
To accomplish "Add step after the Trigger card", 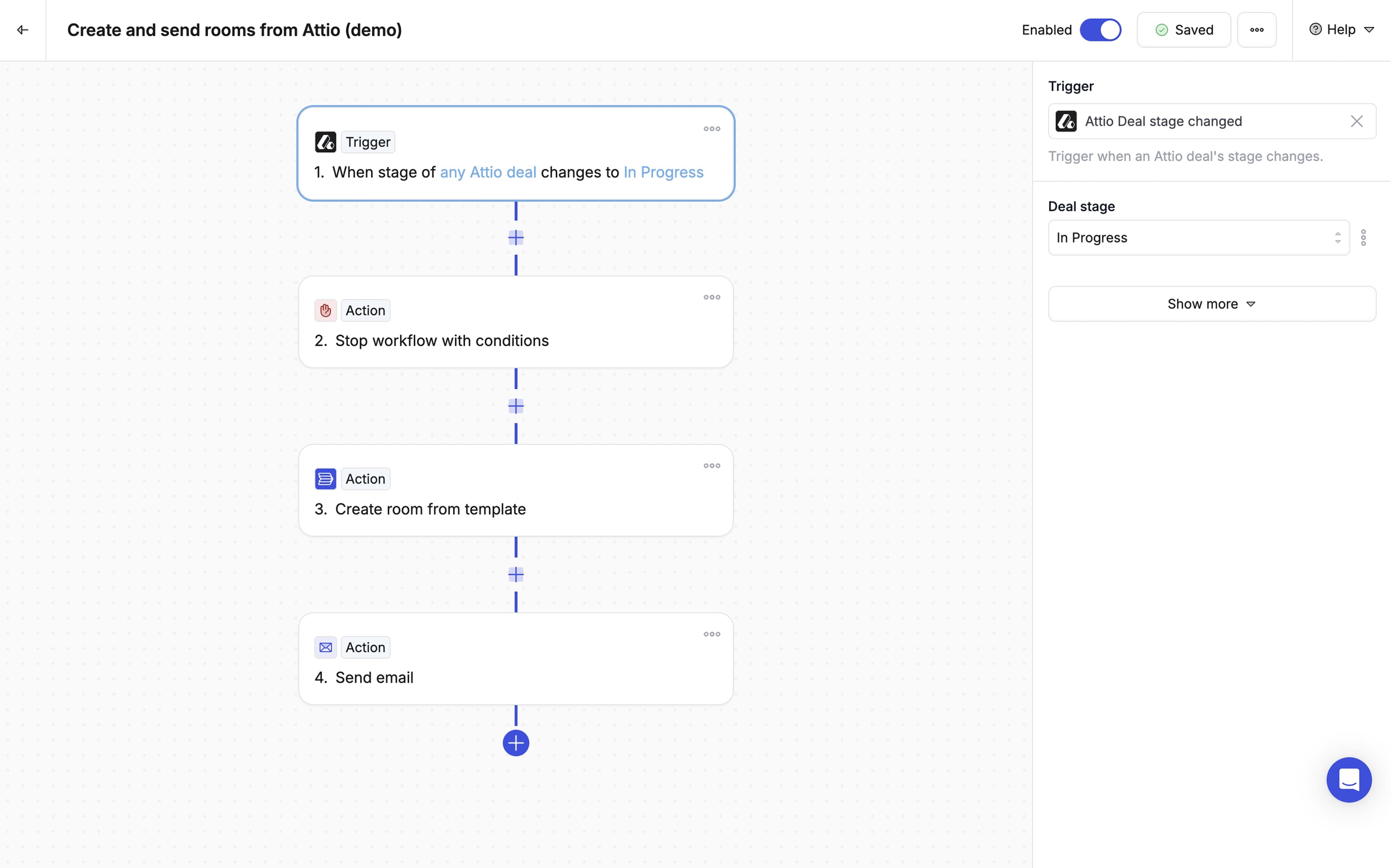I will (x=516, y=238).
